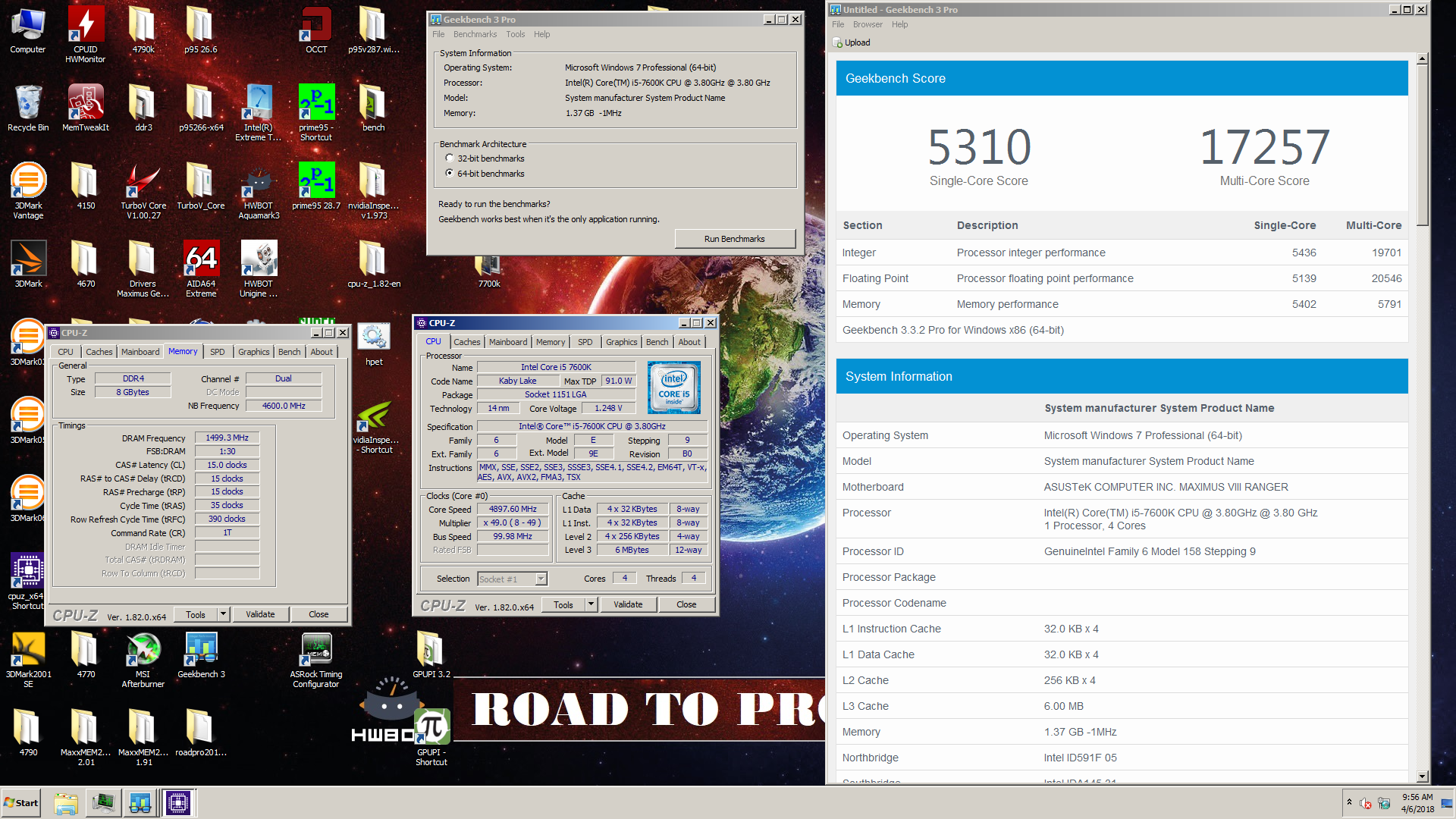This screenshot has width=1456, height=819.
Task: Open ASRock Timing Configurator icon
Action: (316, 659)
